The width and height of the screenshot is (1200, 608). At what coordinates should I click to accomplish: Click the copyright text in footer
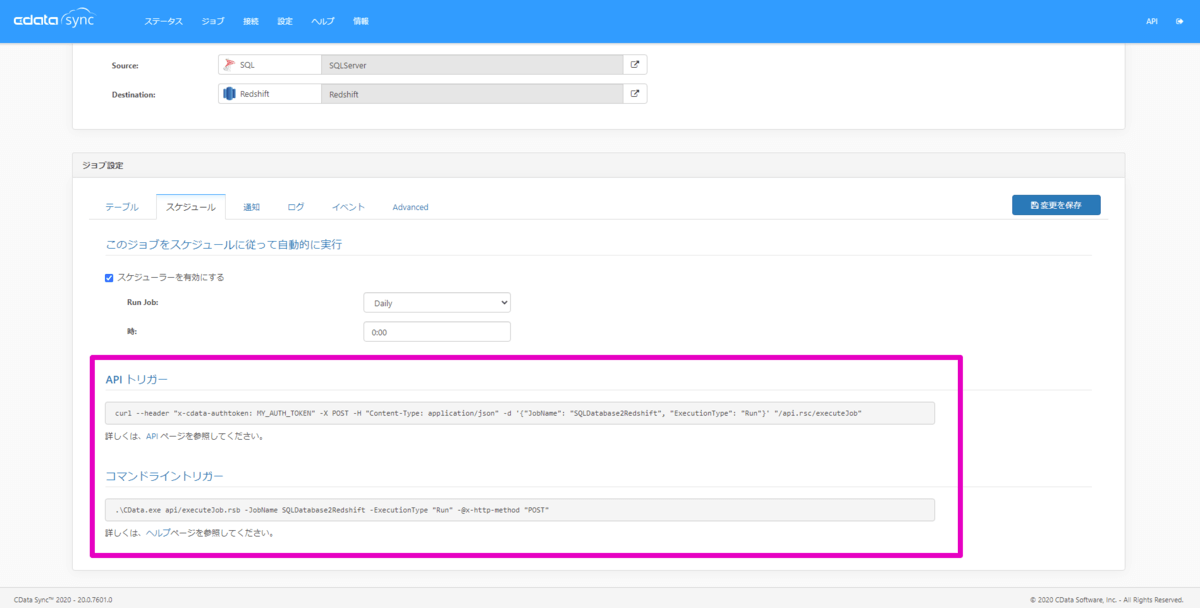pyautogui.click(x=1106, y=600)
